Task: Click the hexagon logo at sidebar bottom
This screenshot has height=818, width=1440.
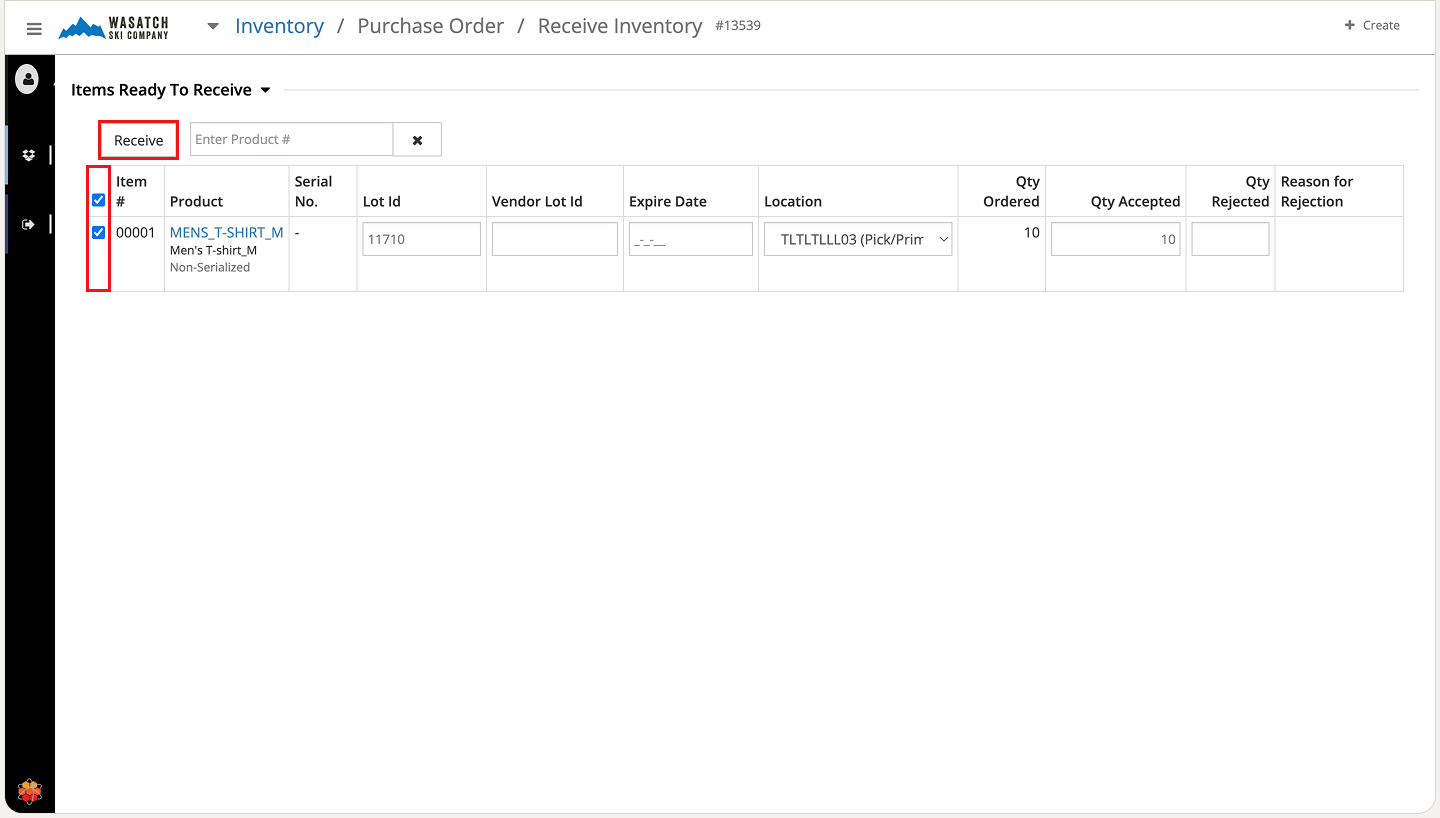Action: click(x=30, y=791)
